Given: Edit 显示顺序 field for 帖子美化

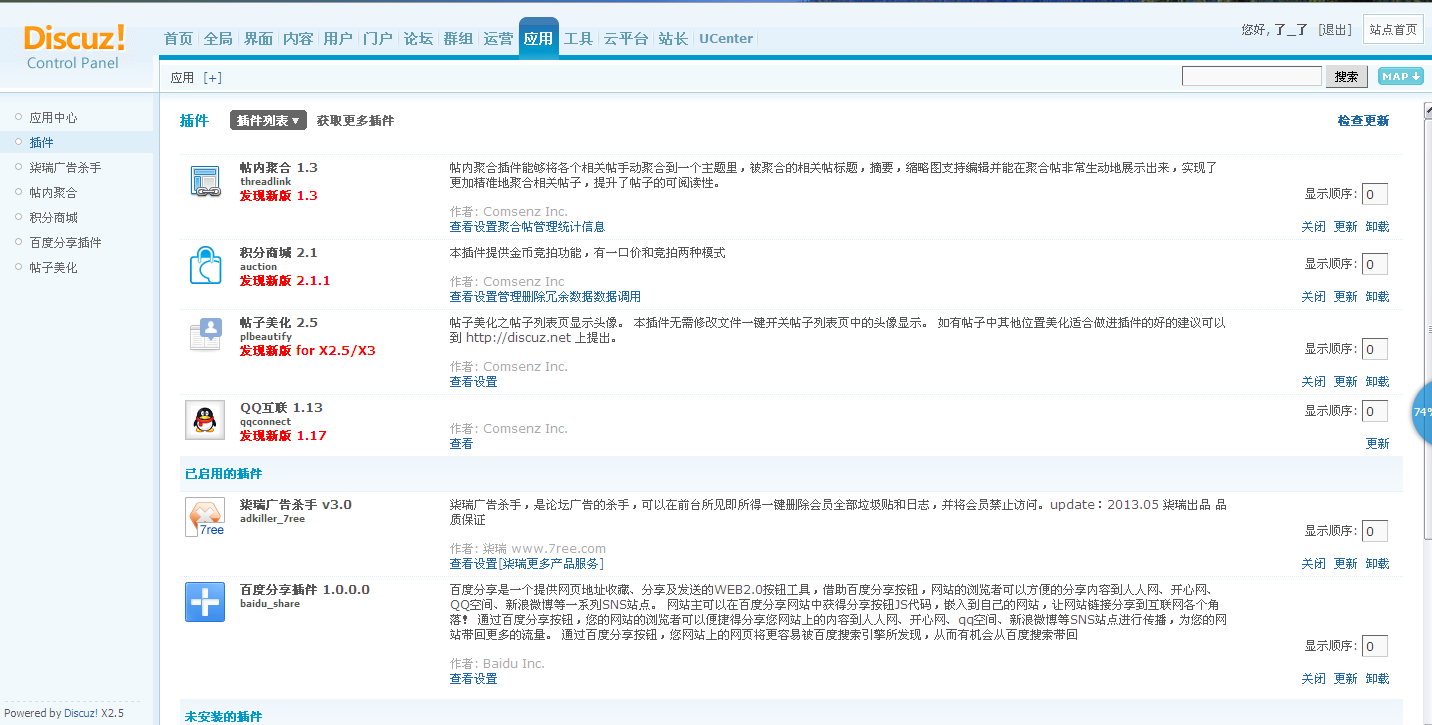Looking at the screenshot, I should pos(1375,349).
